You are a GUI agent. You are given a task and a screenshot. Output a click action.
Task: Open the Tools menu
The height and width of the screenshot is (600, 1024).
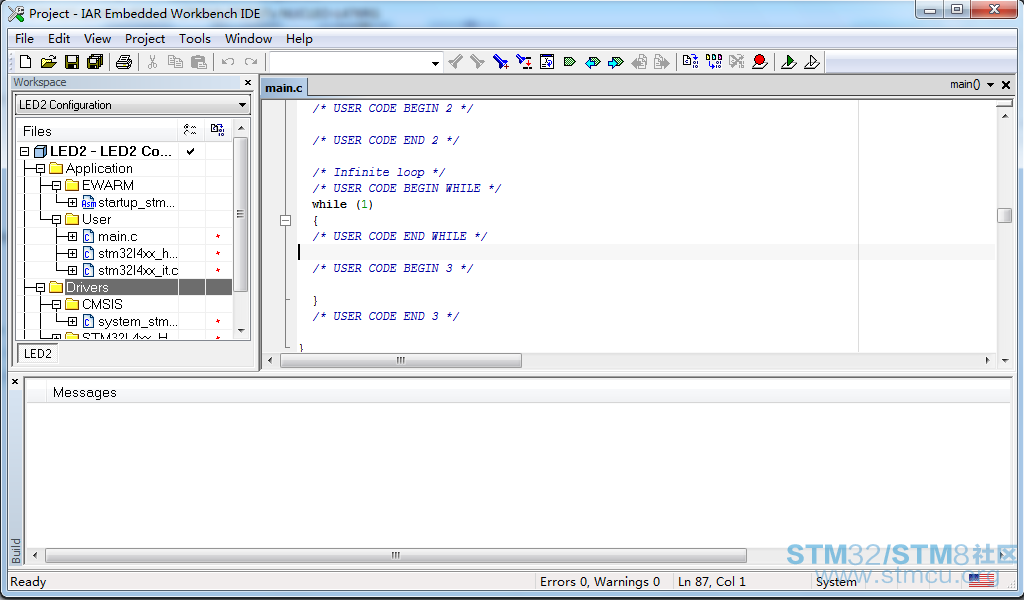pyautogui.click(x=195, y=39)
